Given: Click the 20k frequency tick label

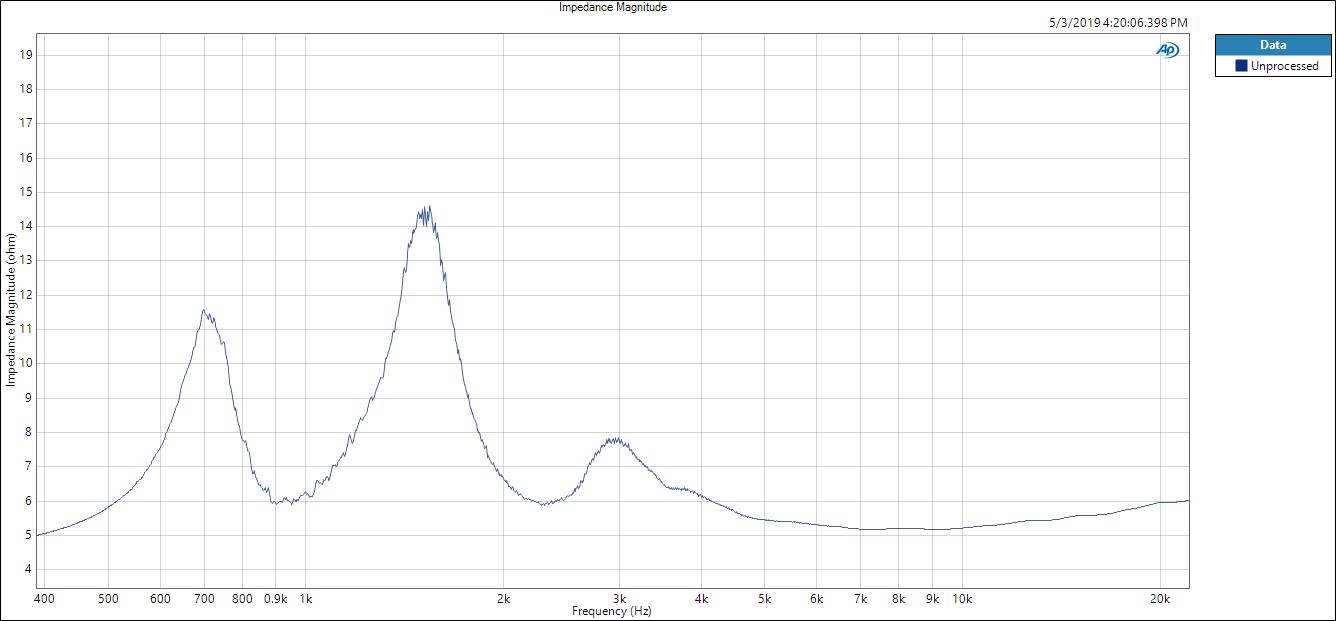Looking at the screenshot, I should click(1160, 599).
